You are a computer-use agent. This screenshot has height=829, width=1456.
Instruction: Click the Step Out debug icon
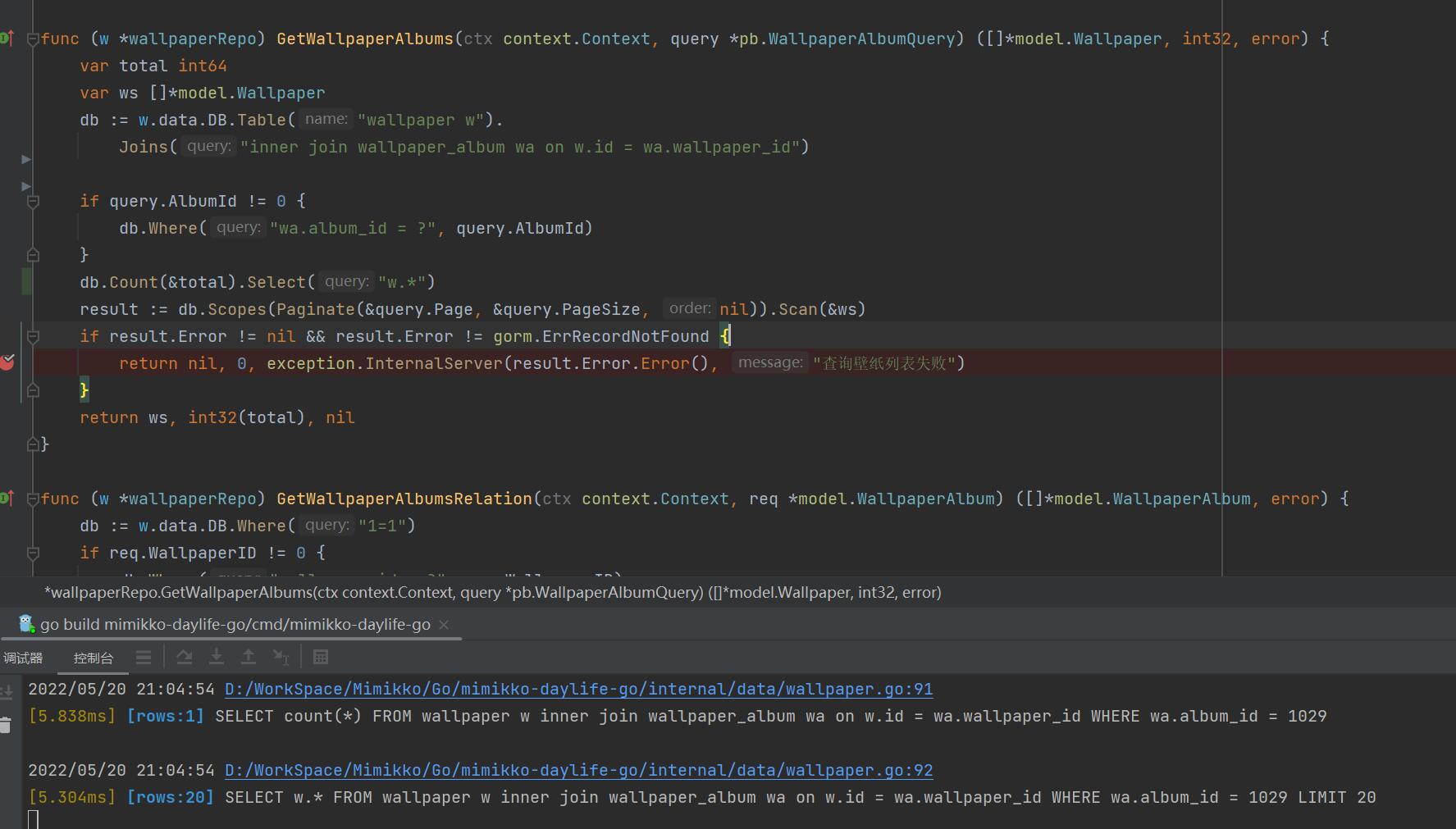tap(249, 657)
